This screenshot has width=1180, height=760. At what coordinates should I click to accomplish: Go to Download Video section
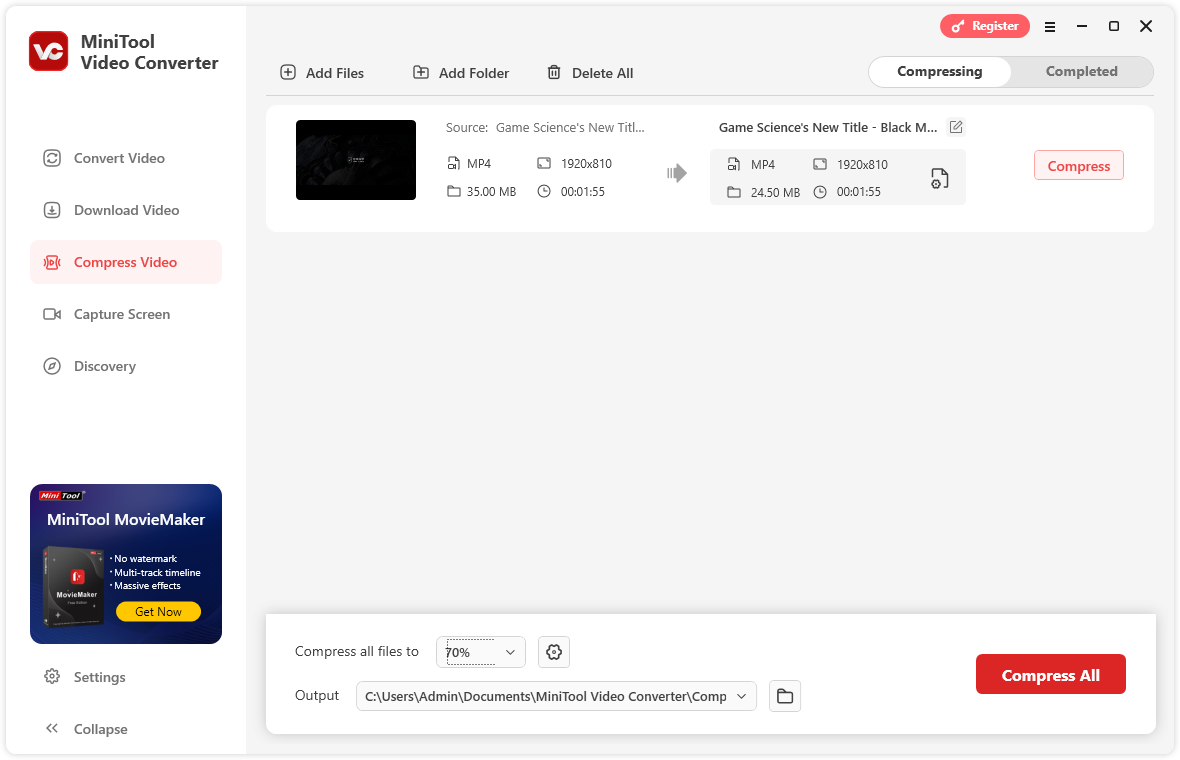point(125,210)
